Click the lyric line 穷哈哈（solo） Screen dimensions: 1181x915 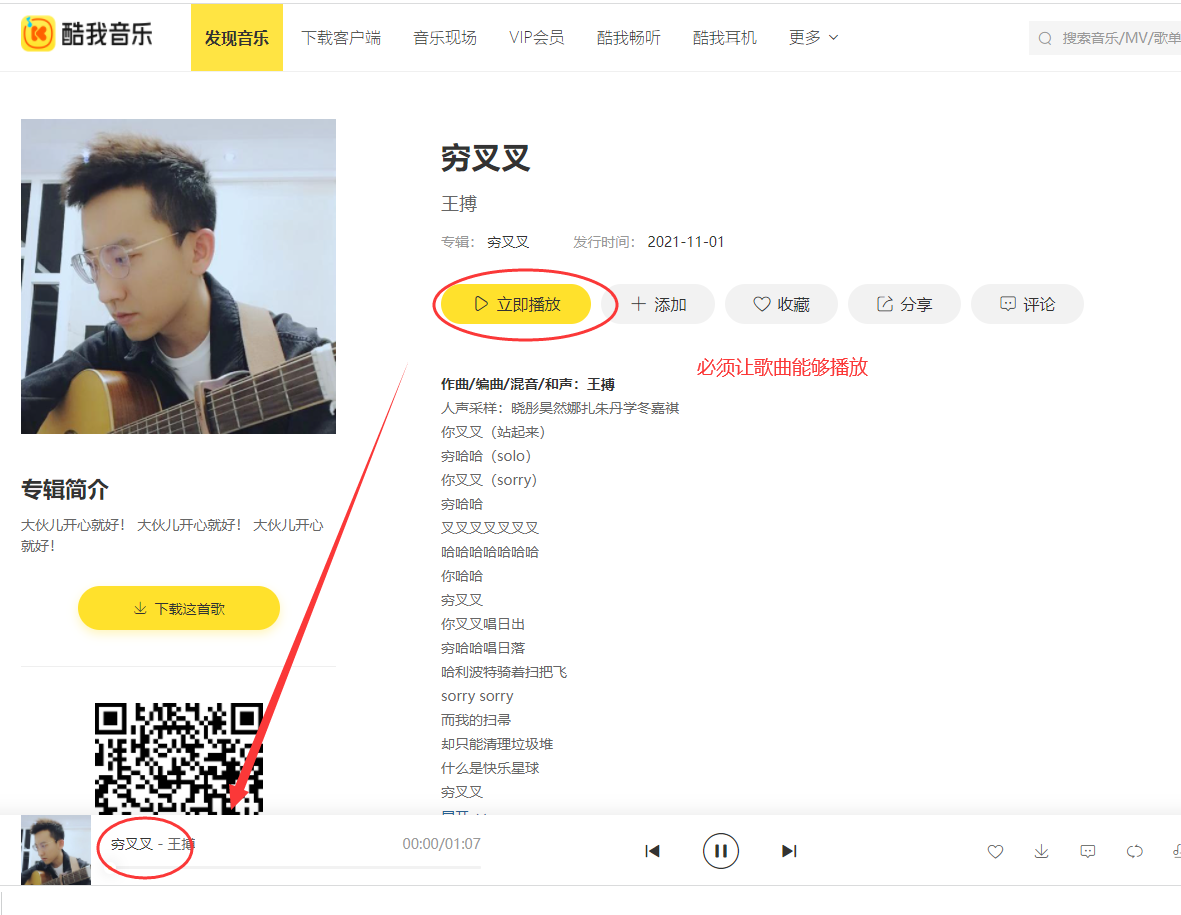tap(486, 456)
